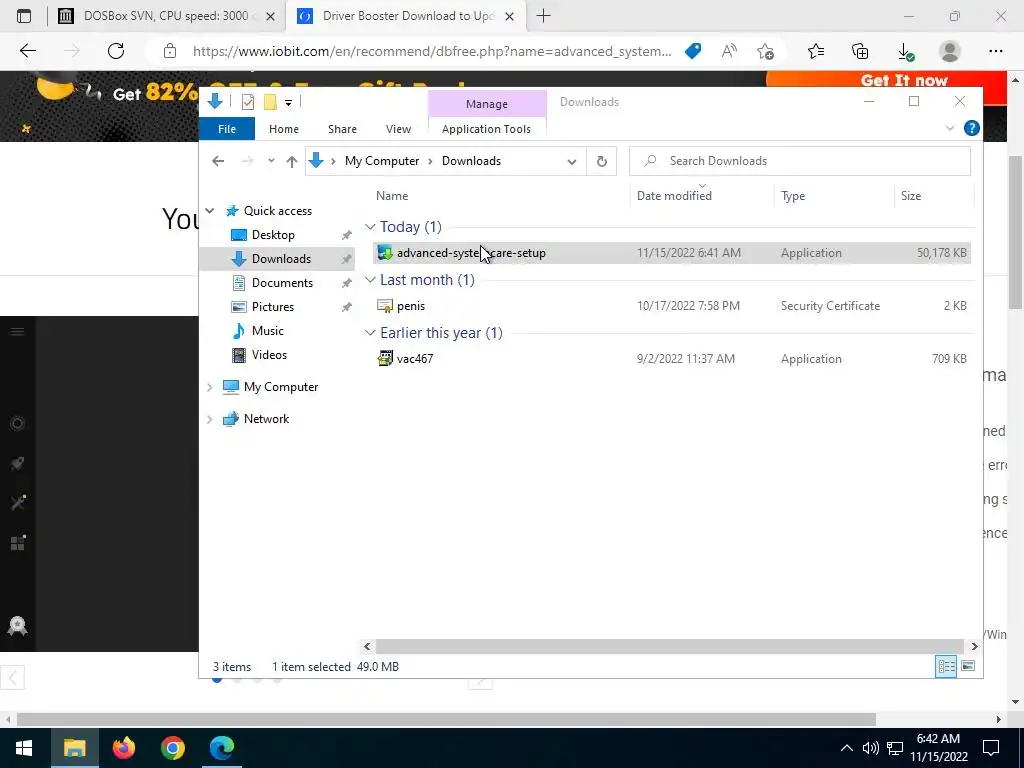The image size is (1024, 768).
Task: Select Downloads in the navigation pane
Action: click(281, 259)
